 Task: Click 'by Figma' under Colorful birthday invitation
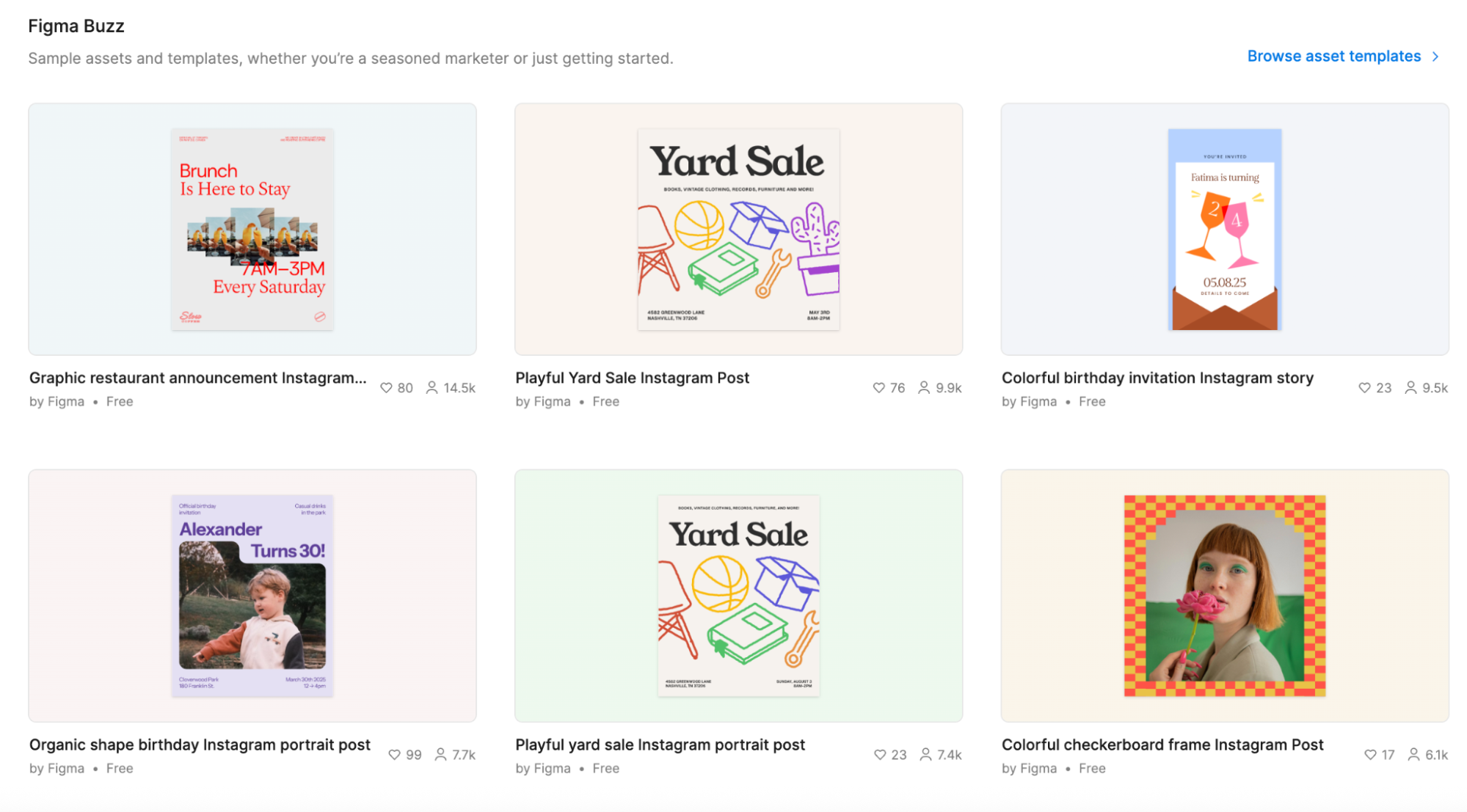(1029, 401)
